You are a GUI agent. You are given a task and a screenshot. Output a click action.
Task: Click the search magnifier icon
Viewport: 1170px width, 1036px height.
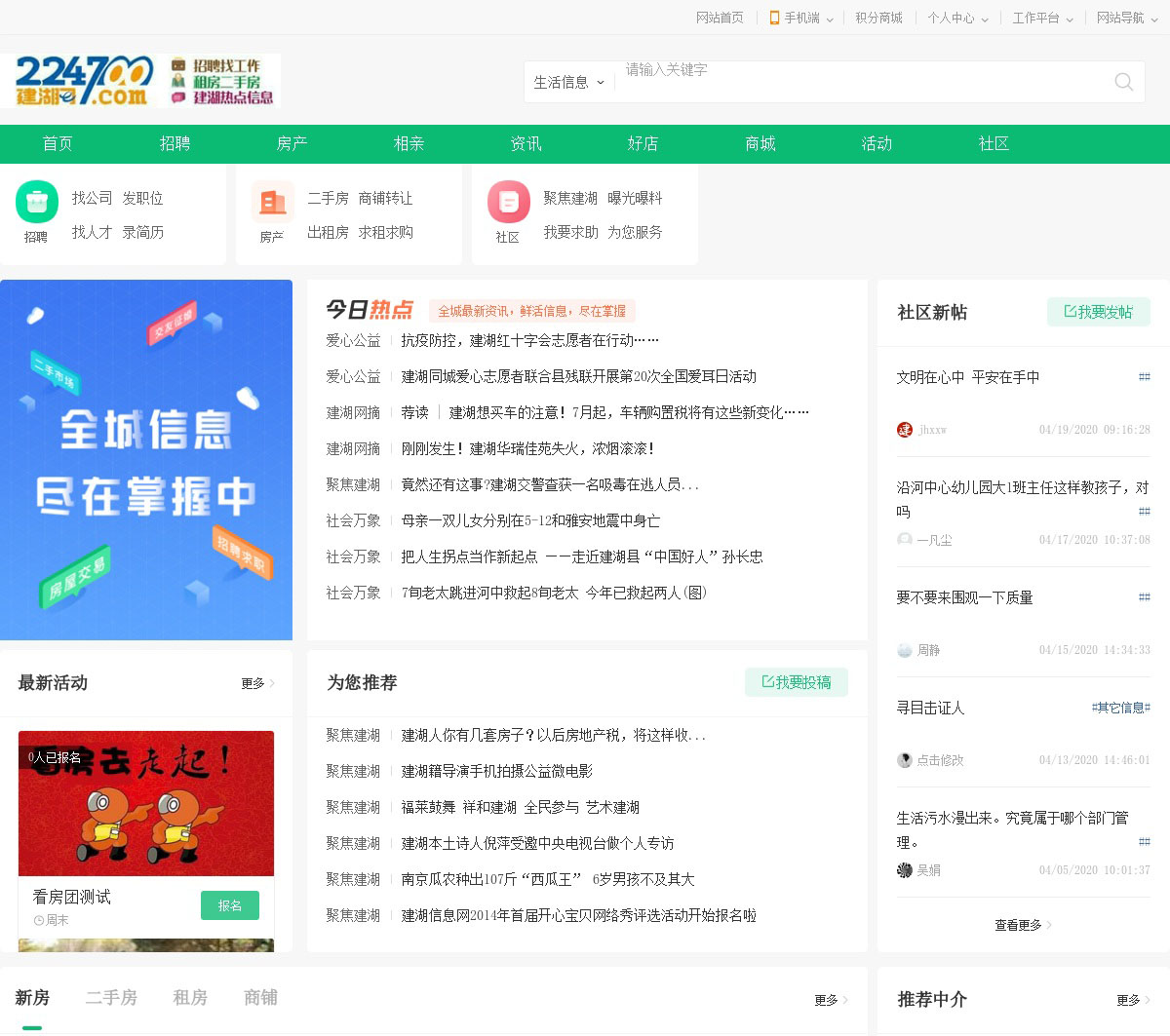pos(1123,82)
